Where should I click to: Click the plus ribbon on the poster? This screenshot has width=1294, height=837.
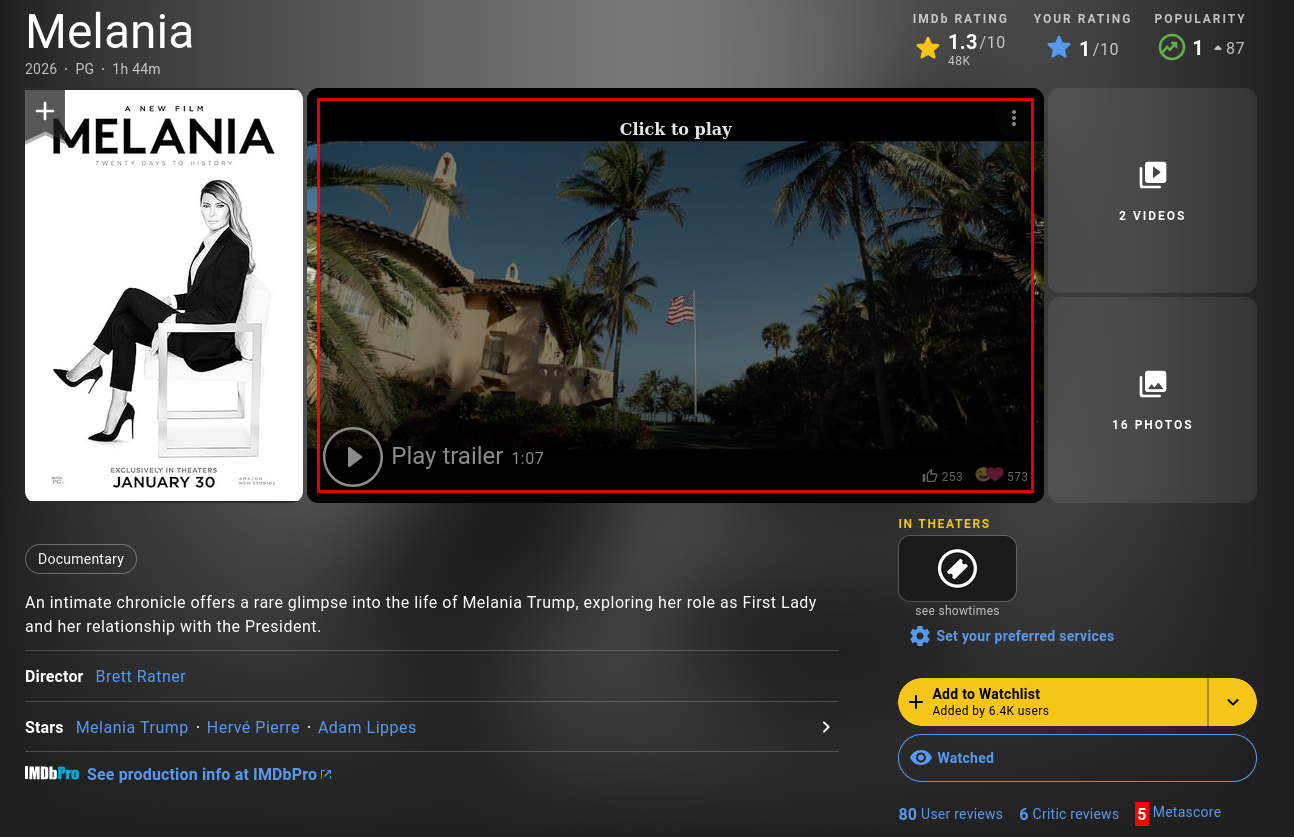click(x=45, y=111)
